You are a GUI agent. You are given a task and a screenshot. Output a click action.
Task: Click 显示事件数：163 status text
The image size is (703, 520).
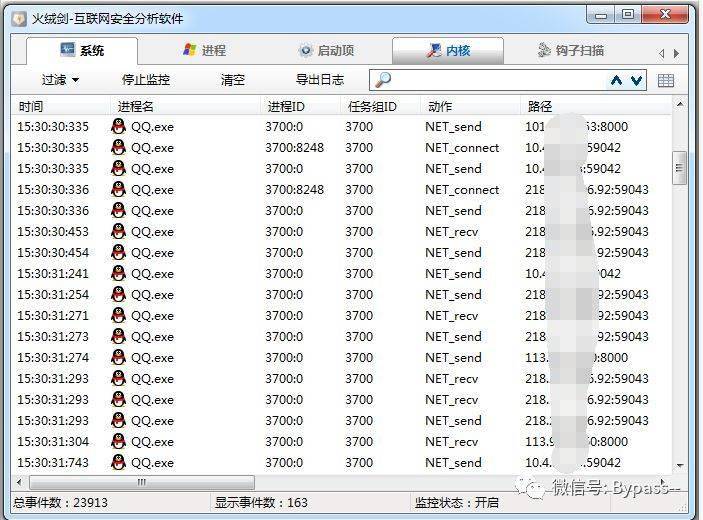[261, 503]
